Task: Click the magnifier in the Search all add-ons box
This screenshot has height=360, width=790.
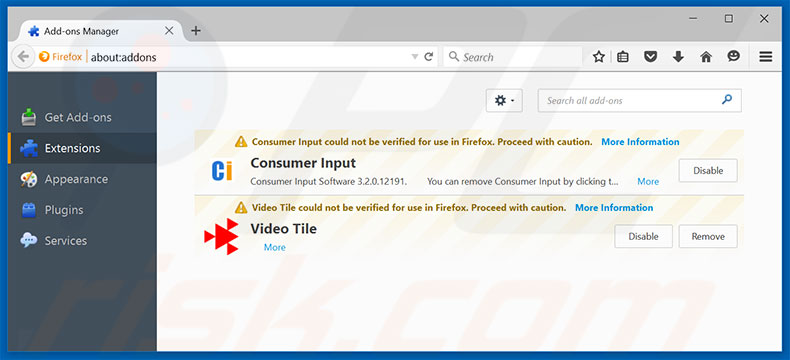Action: [x=727, y=100]
